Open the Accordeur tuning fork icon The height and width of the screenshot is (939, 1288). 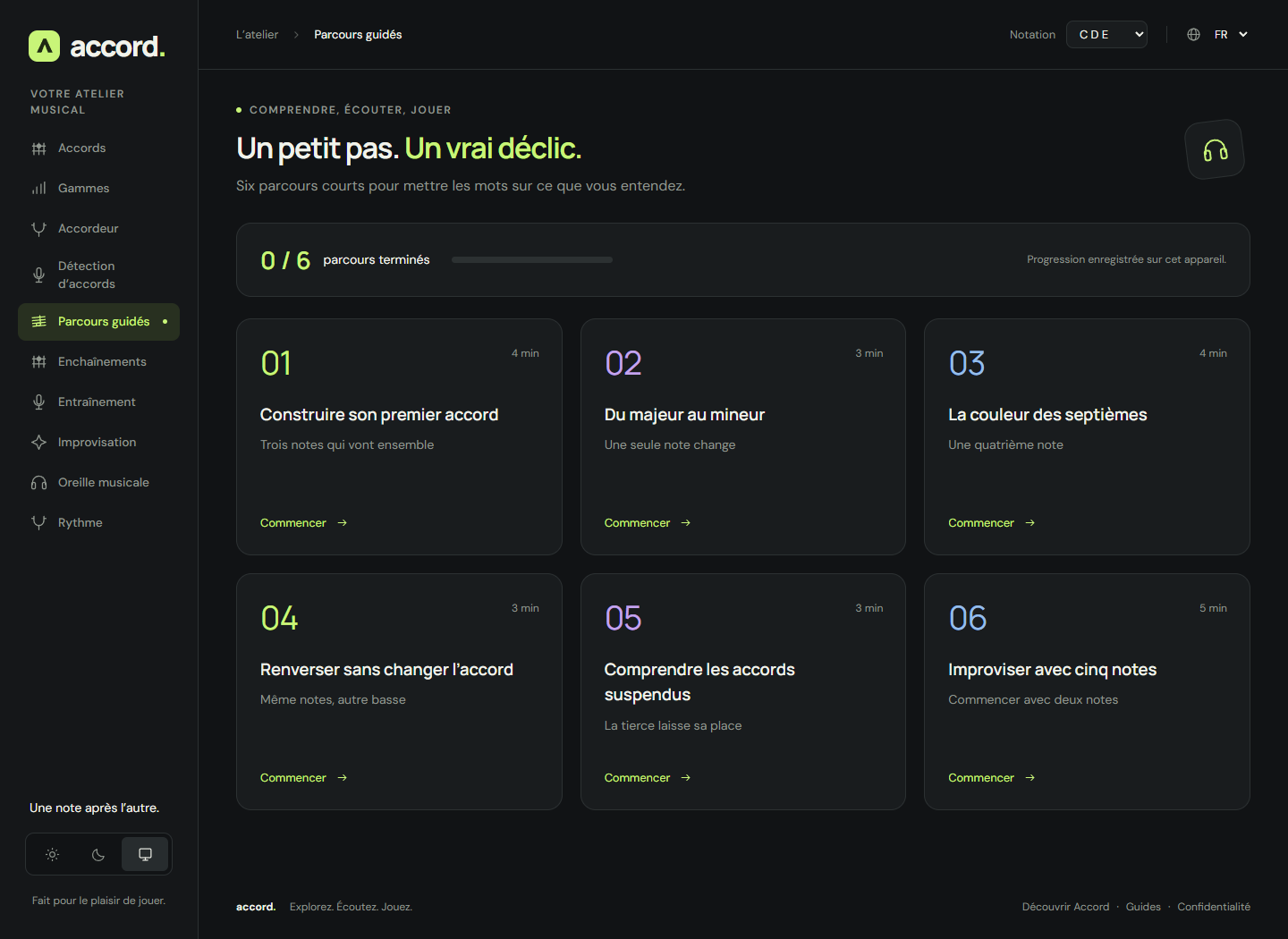[38, 229]
